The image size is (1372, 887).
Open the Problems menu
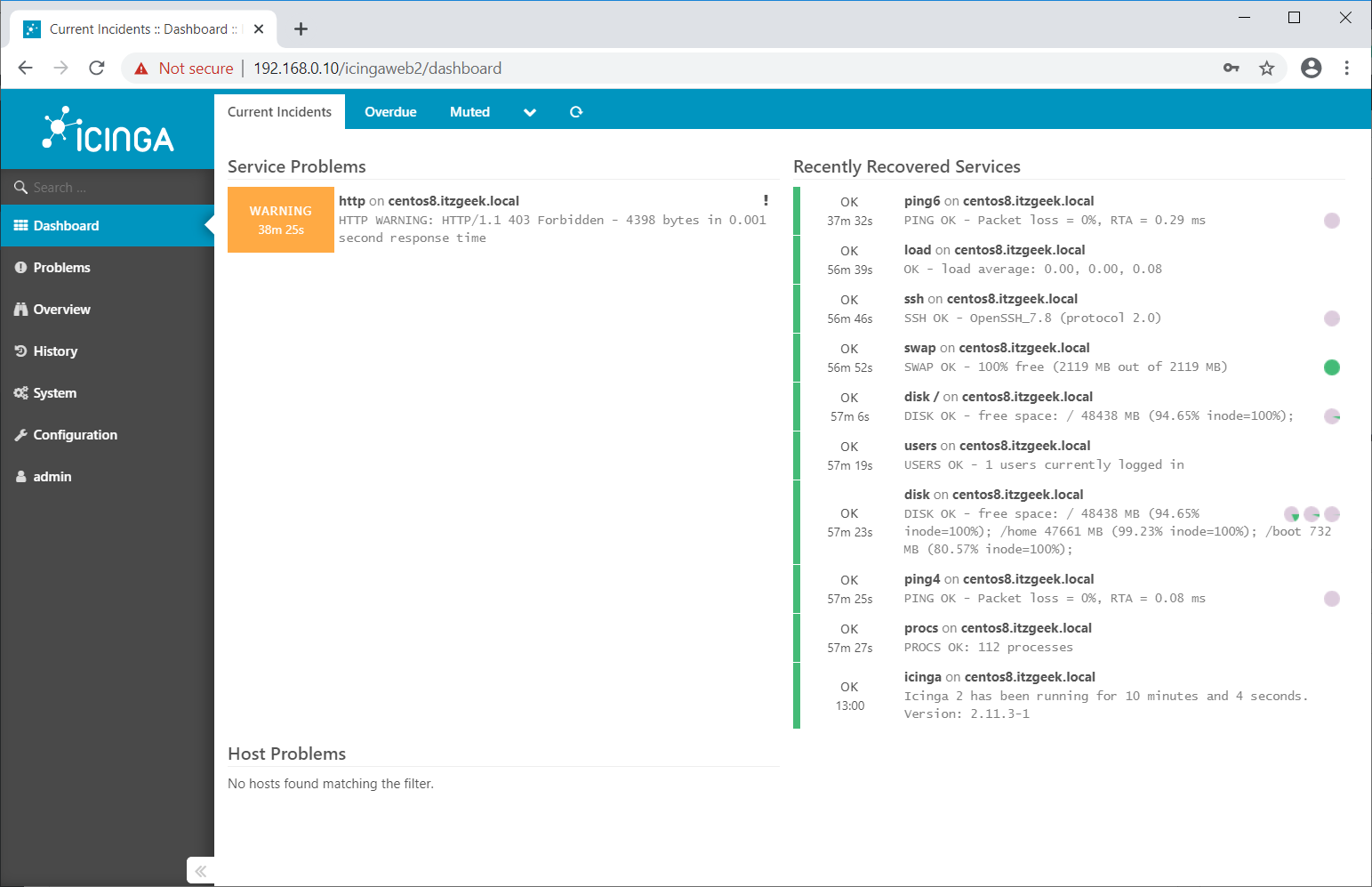(x=108, y=268)
